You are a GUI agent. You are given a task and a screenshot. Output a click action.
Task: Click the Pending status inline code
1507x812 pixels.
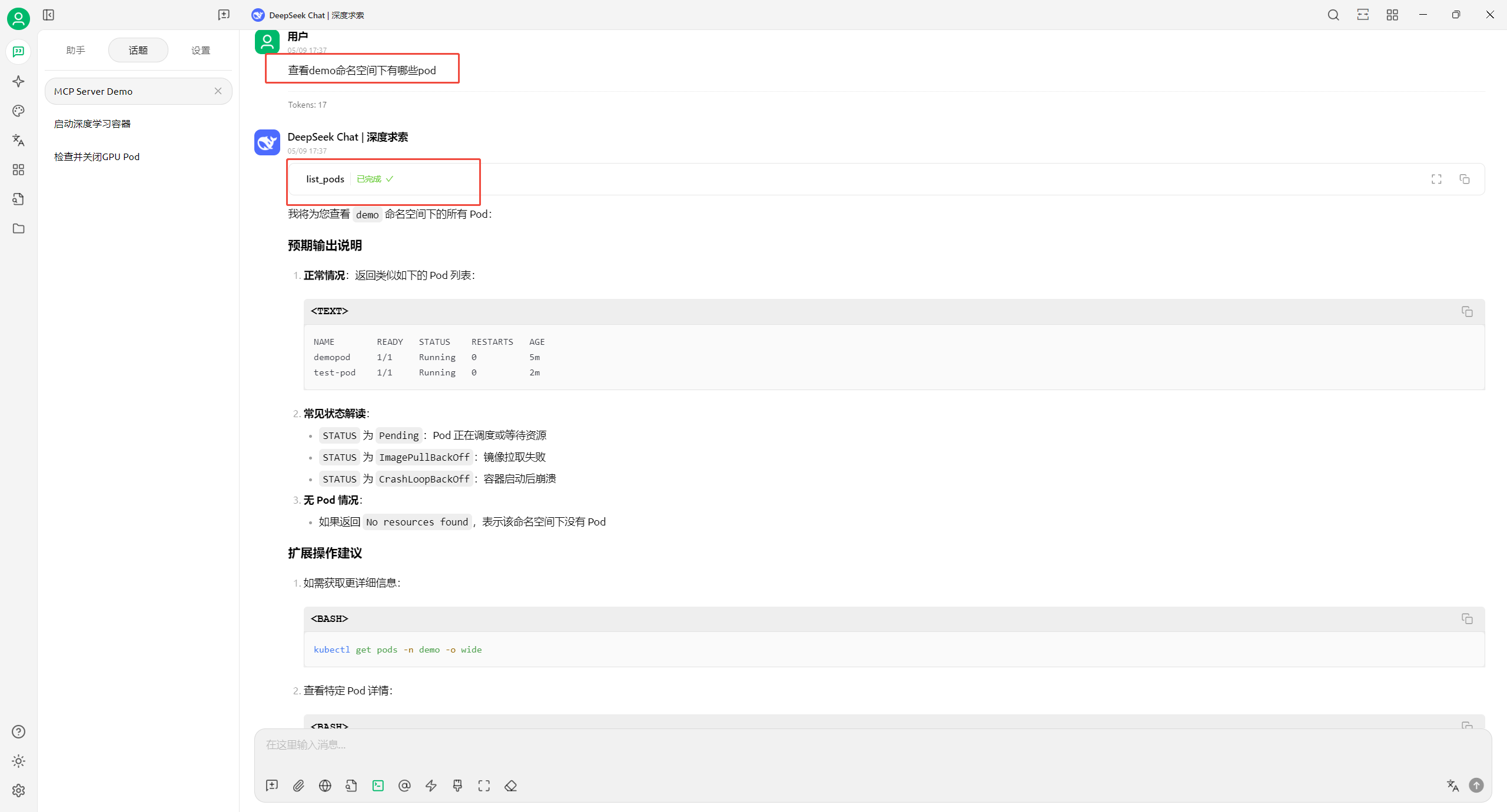click(399, 435)
